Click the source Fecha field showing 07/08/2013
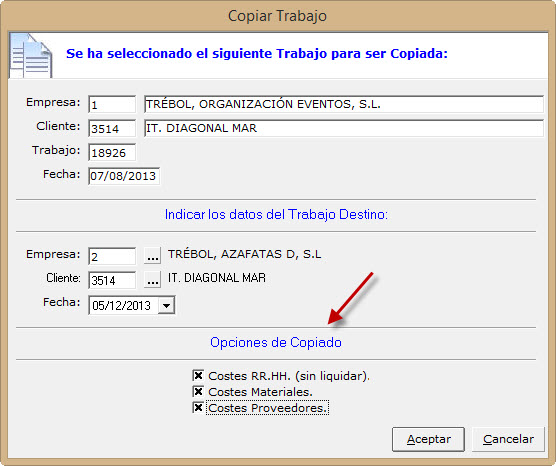The image size is (556, 466). point(124,176)
